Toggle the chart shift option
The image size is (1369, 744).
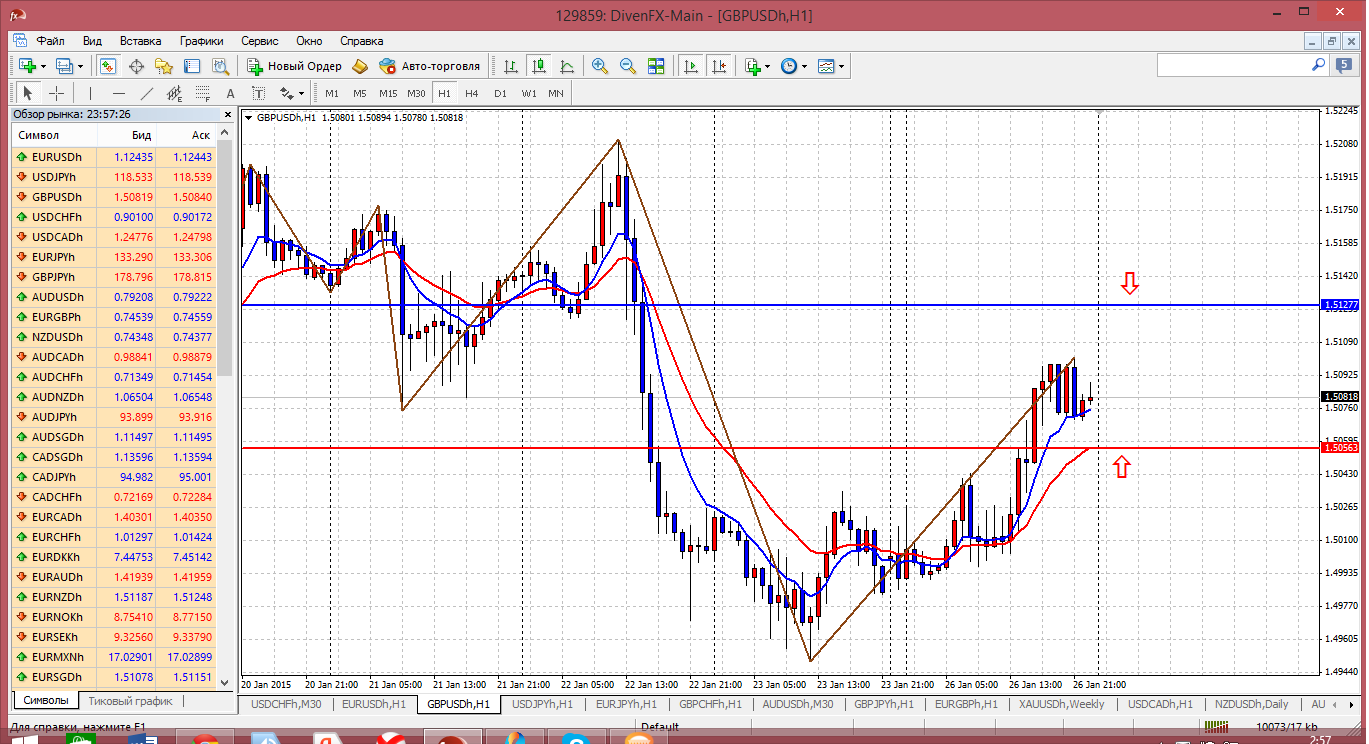click(718, 66)
